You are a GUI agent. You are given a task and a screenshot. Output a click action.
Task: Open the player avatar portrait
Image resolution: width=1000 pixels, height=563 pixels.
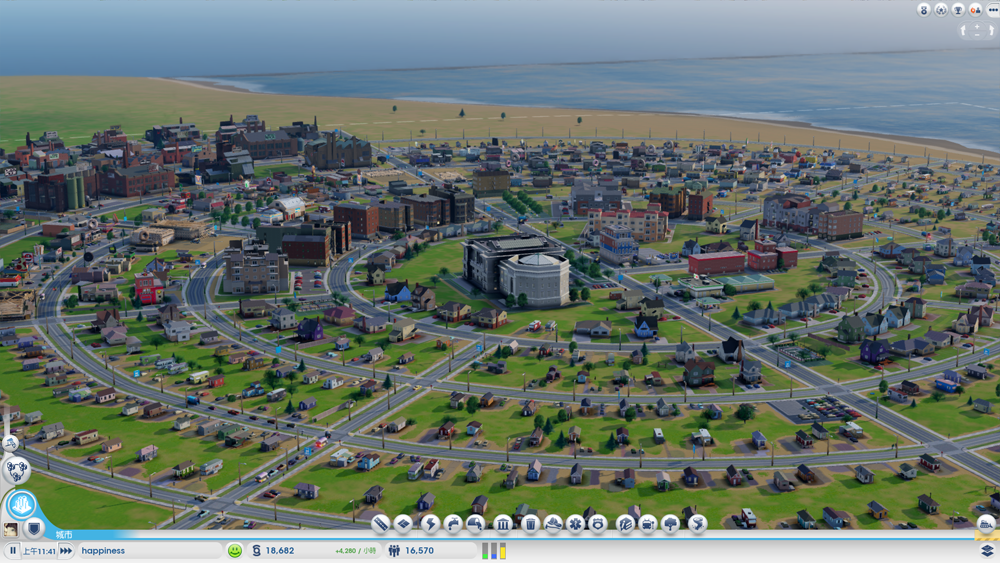(x=11, y=529)
